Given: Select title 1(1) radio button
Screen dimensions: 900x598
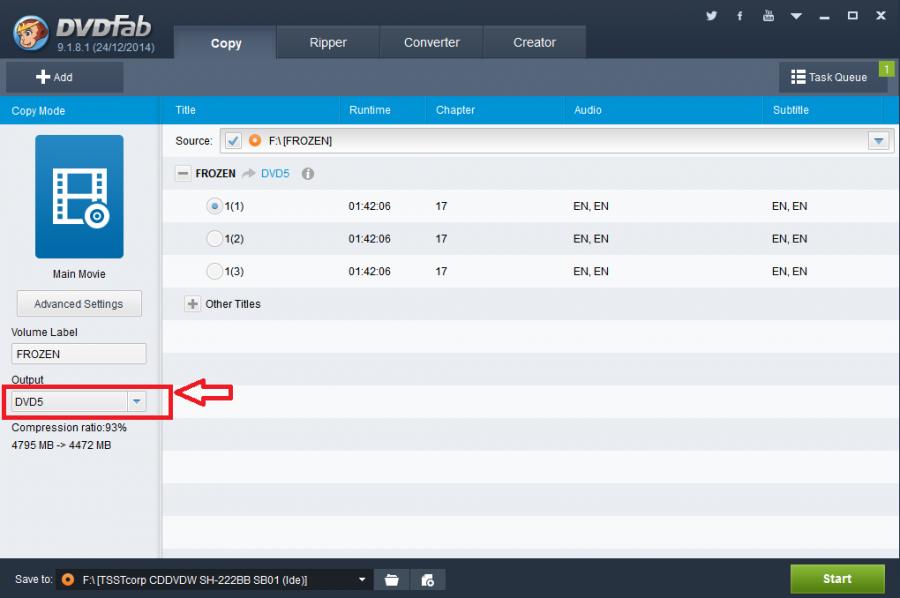Looking at the screenshot, I should (x=214, y=206).
